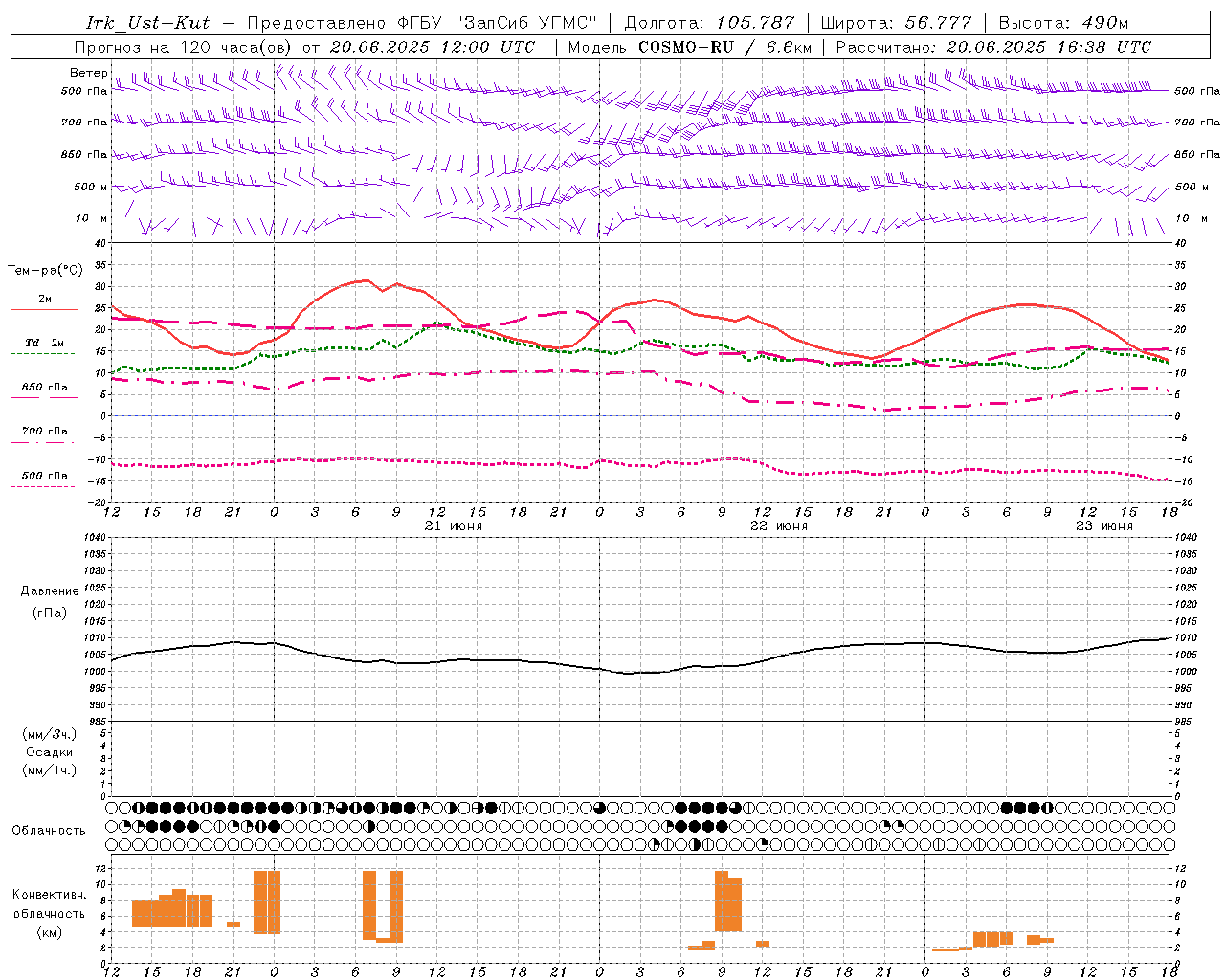This screenshot has width=1225, height=980.
Task: Click the Долгота: 105.787 value
Action: 709,23
